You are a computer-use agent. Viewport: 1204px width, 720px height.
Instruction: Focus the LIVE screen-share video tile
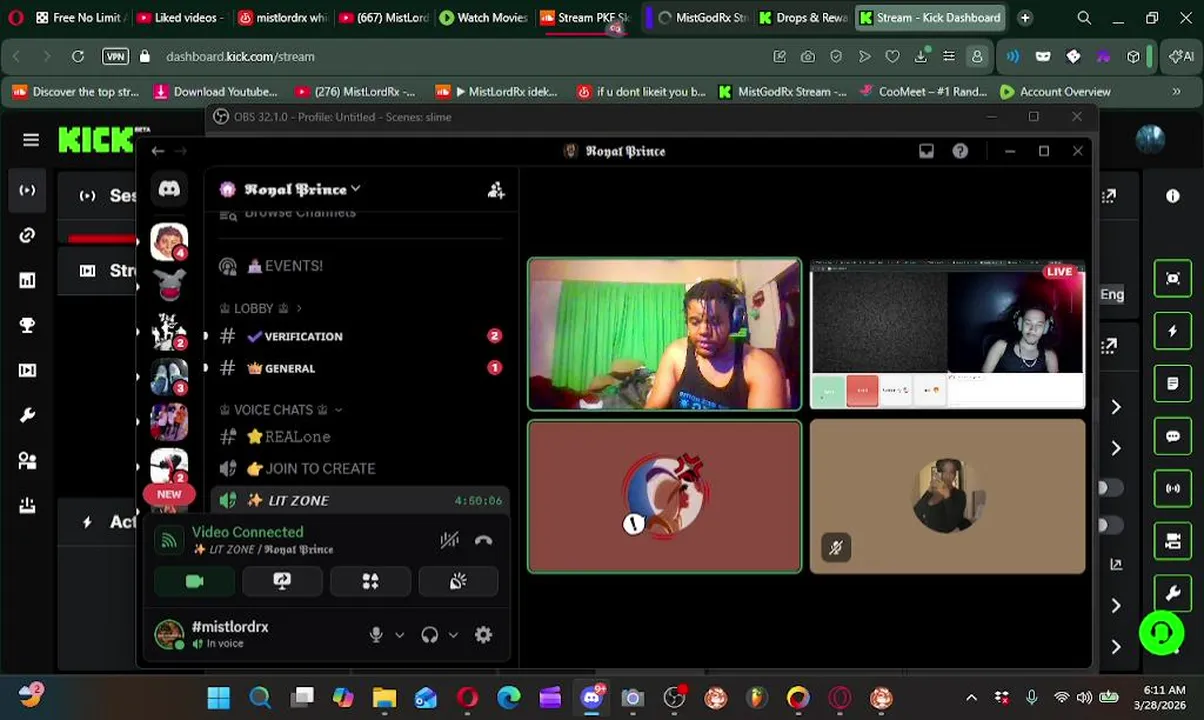(947, 334)
